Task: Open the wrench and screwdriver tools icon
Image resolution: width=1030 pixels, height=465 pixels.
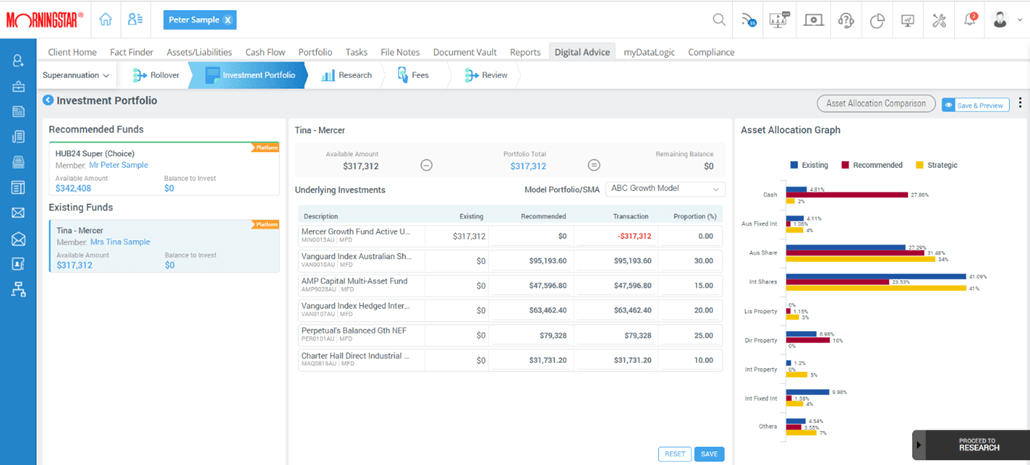Action: 938,20
